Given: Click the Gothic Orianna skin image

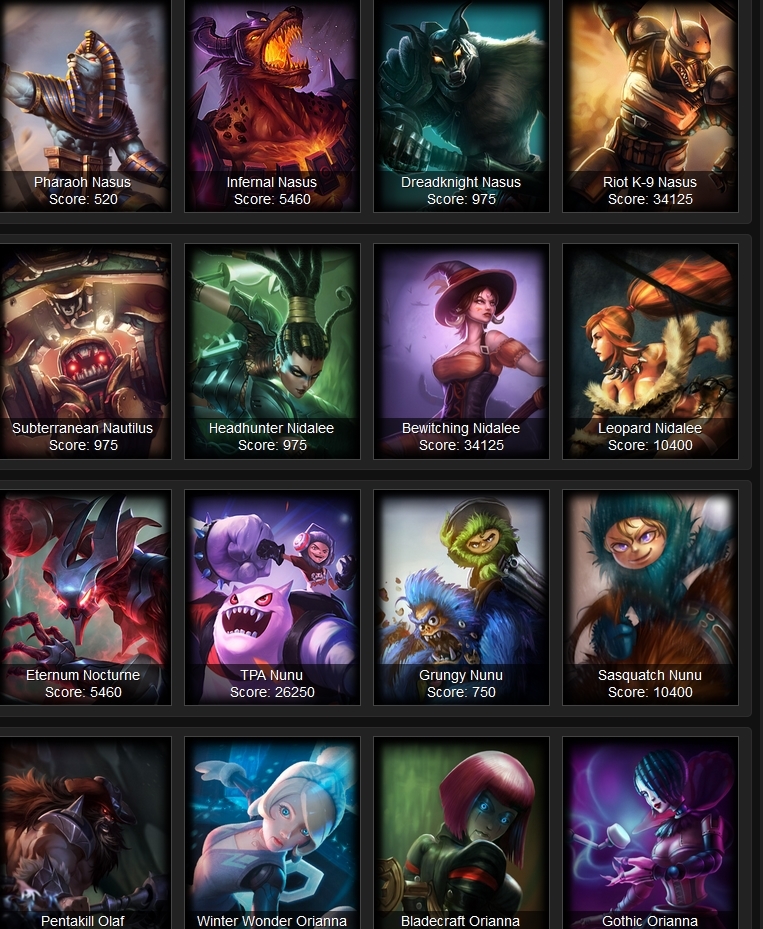Looking at the screenshot, I should pos(650,832).
